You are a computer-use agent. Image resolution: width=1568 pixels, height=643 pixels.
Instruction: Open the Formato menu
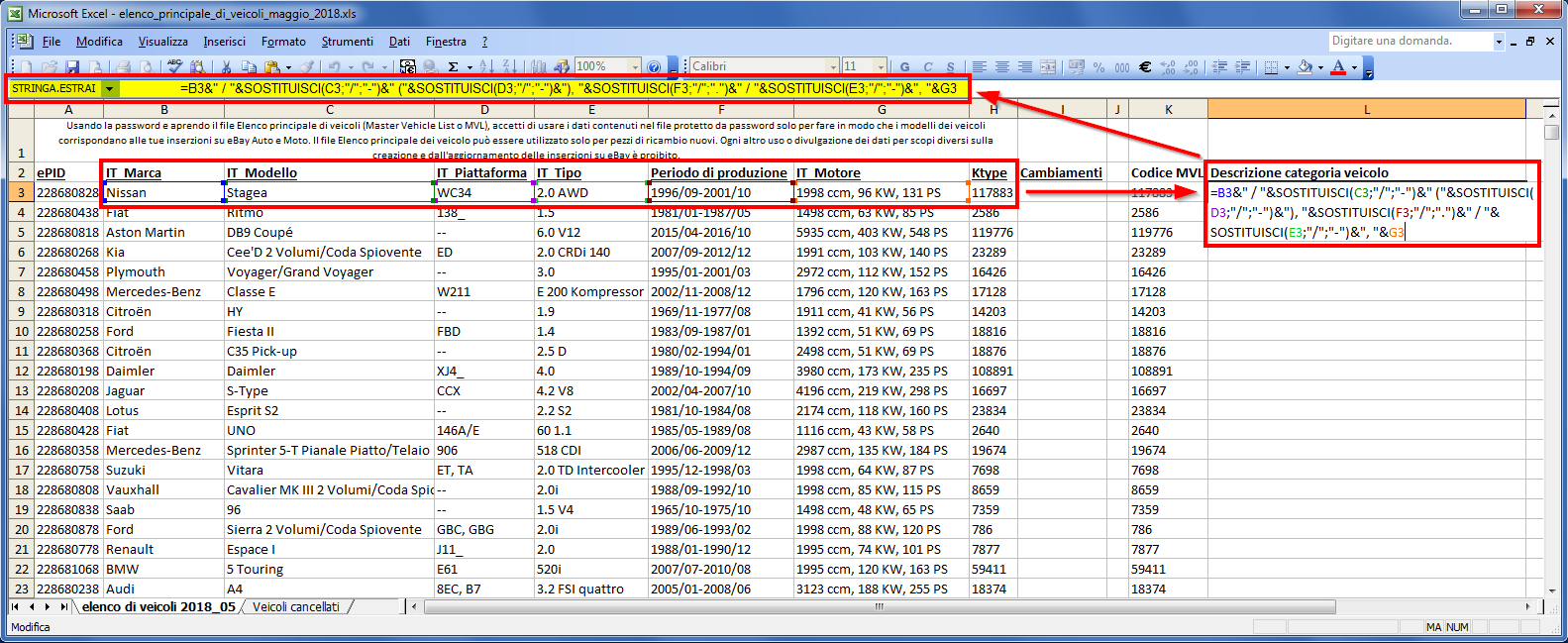pyautogui.click(x=283, y=42)
